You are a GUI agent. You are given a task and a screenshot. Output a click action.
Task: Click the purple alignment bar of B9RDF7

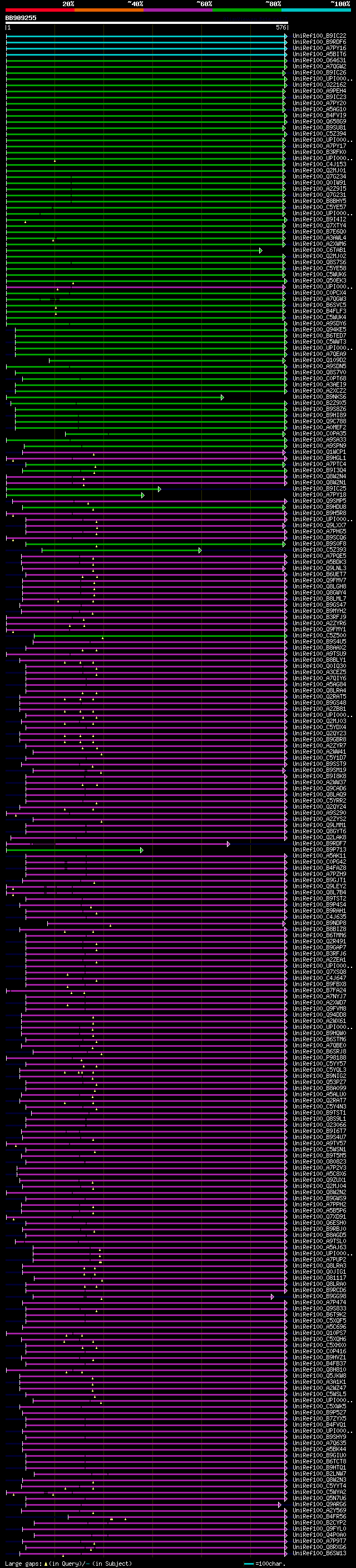(x=118, y=844)
